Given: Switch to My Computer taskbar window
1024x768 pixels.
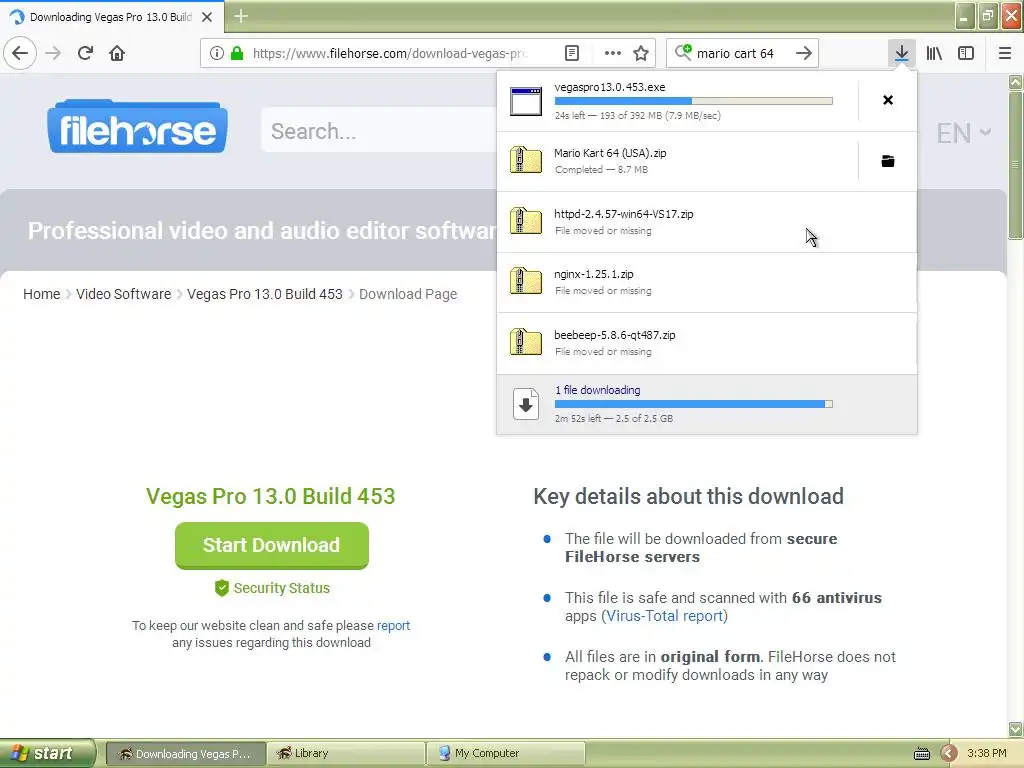Looking at the screenshot, I should point(505,753).
